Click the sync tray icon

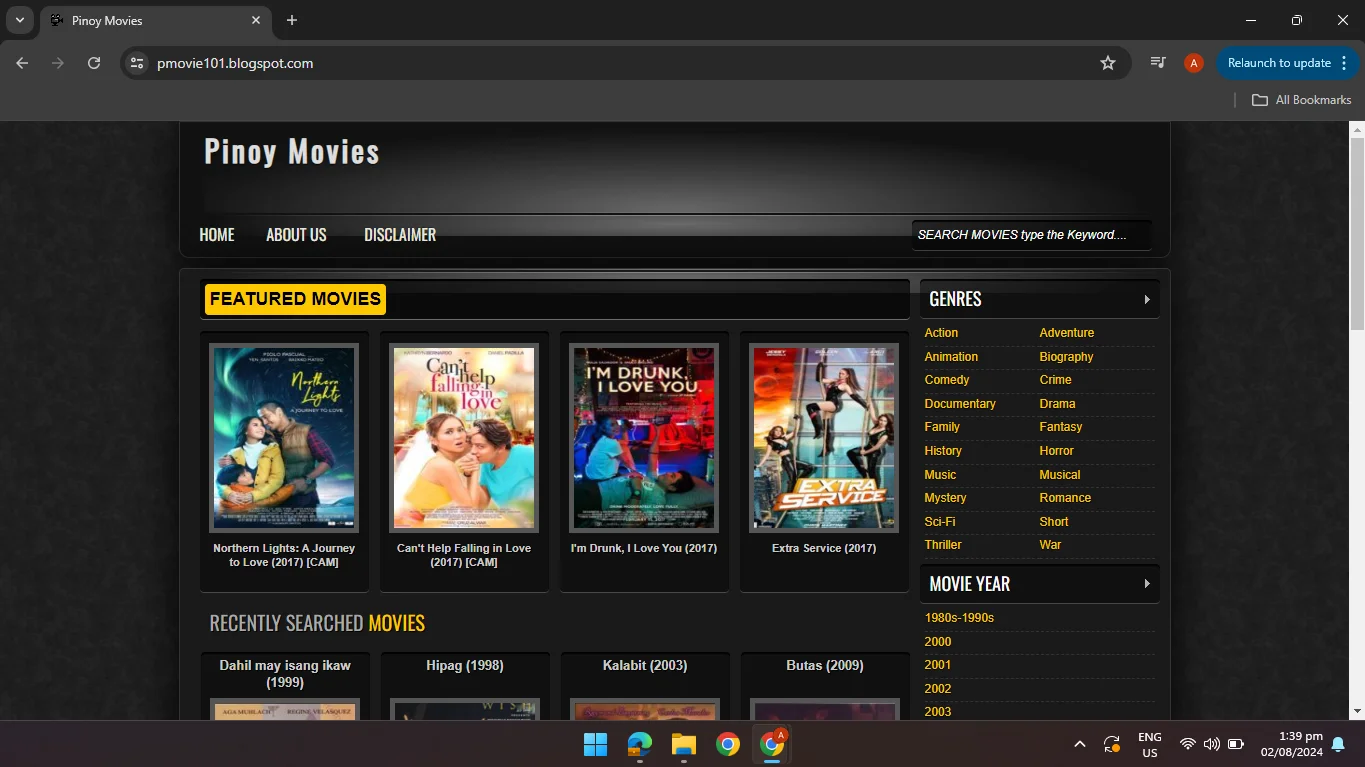(x=1112, y=744)
